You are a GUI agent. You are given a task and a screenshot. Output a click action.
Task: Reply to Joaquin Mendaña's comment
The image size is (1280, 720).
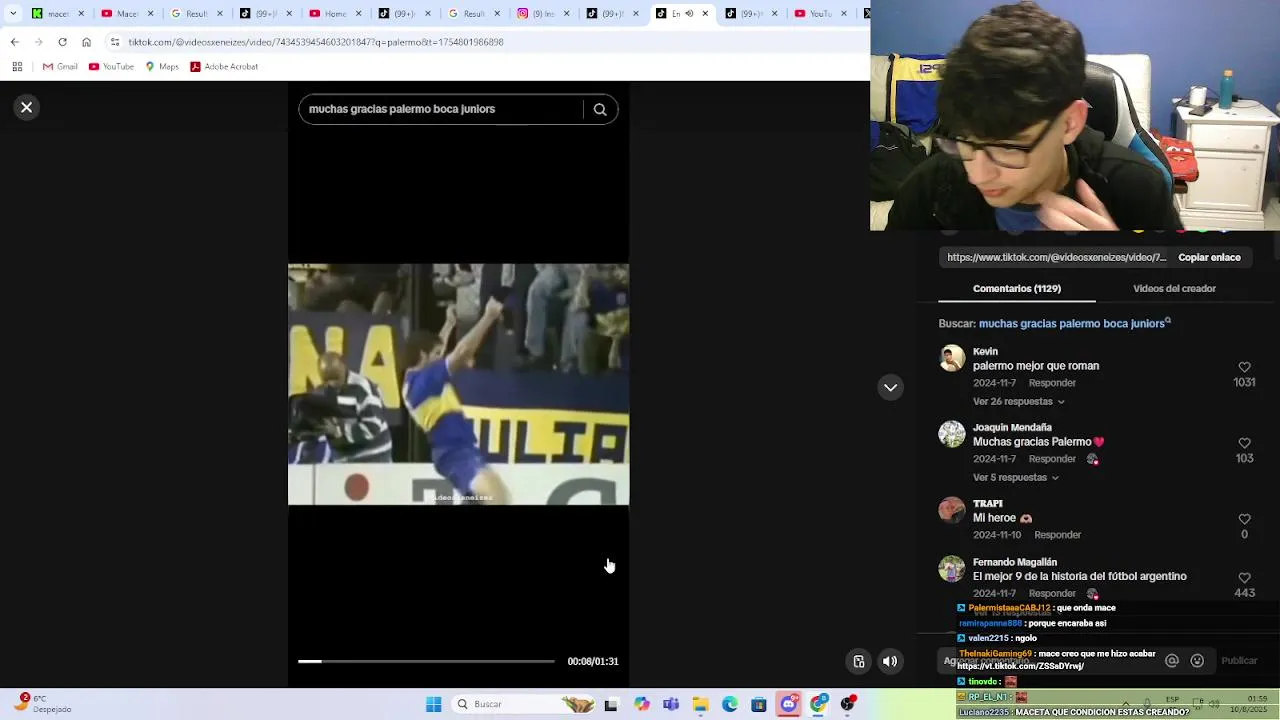[1052, 459]
